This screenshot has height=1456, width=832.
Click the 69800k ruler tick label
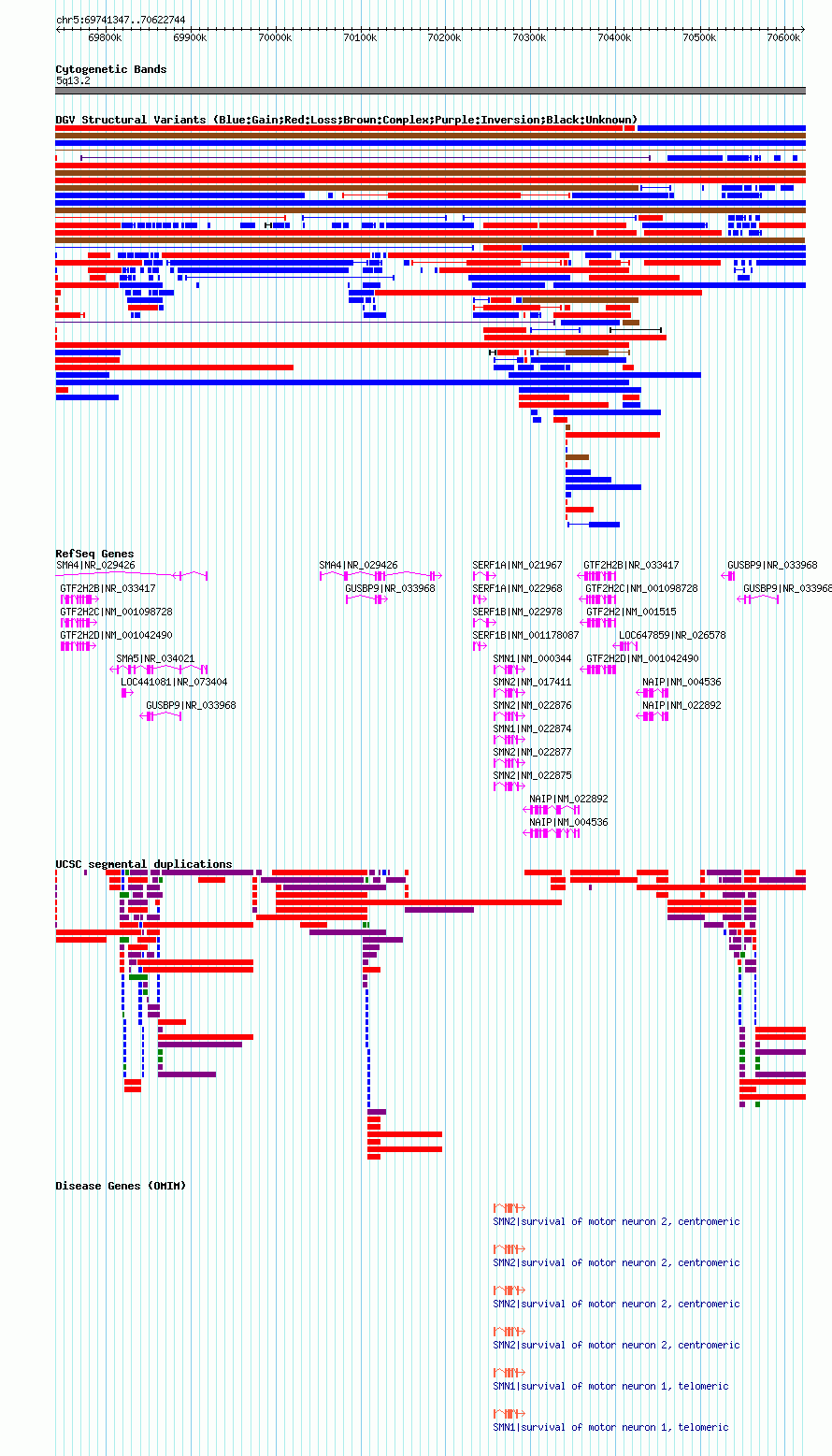(105, 38)
